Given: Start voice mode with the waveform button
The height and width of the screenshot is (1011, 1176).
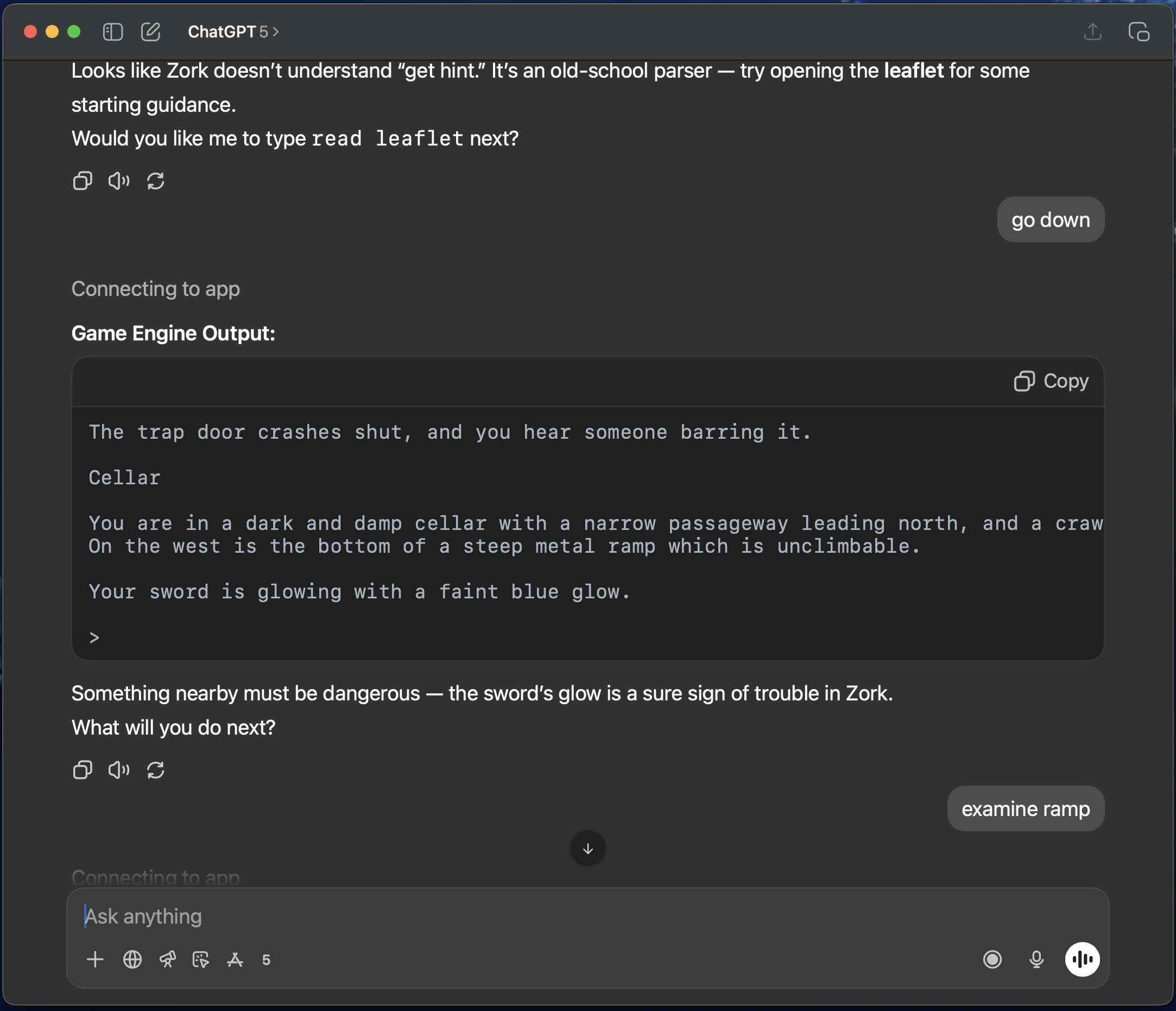Looking at the screenshot, I should (x=1083, y=959).
